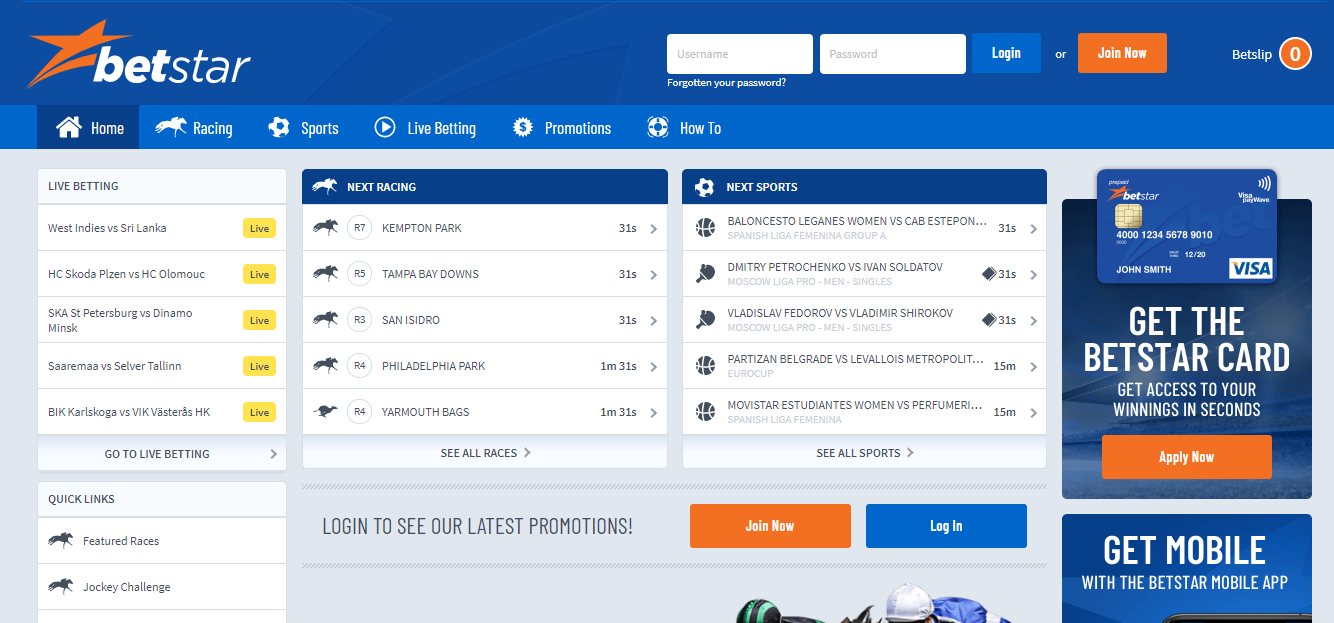Image resolution: width=1334 pixels, height=623 pixels.
Task: Click Join Now in promotions banner
Action: pos(770,526)
